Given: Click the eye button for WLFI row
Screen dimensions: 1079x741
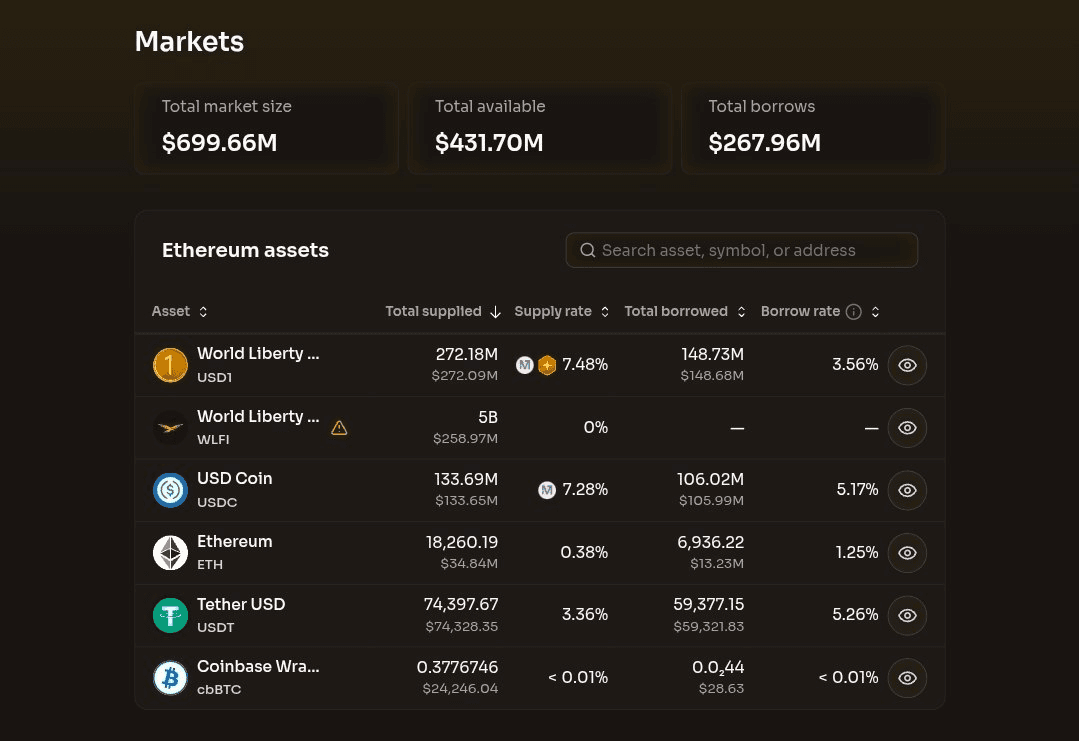Looking at the screenshot, I should coord(907,428).
